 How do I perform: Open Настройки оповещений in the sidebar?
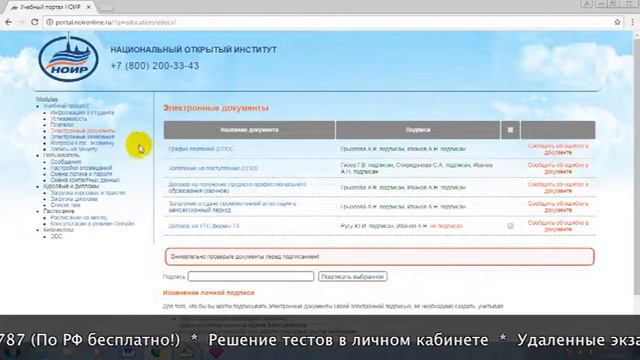pos(81,168)
